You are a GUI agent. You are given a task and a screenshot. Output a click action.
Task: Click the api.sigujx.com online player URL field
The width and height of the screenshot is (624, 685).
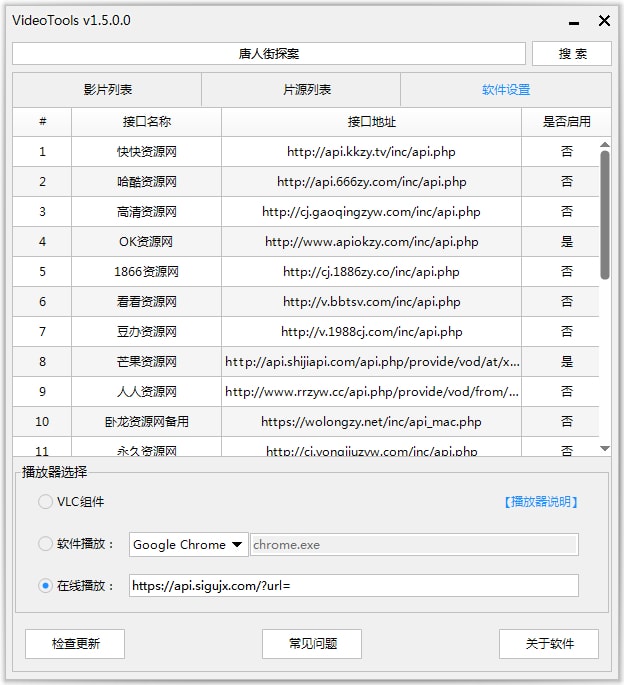click(354, 586)
